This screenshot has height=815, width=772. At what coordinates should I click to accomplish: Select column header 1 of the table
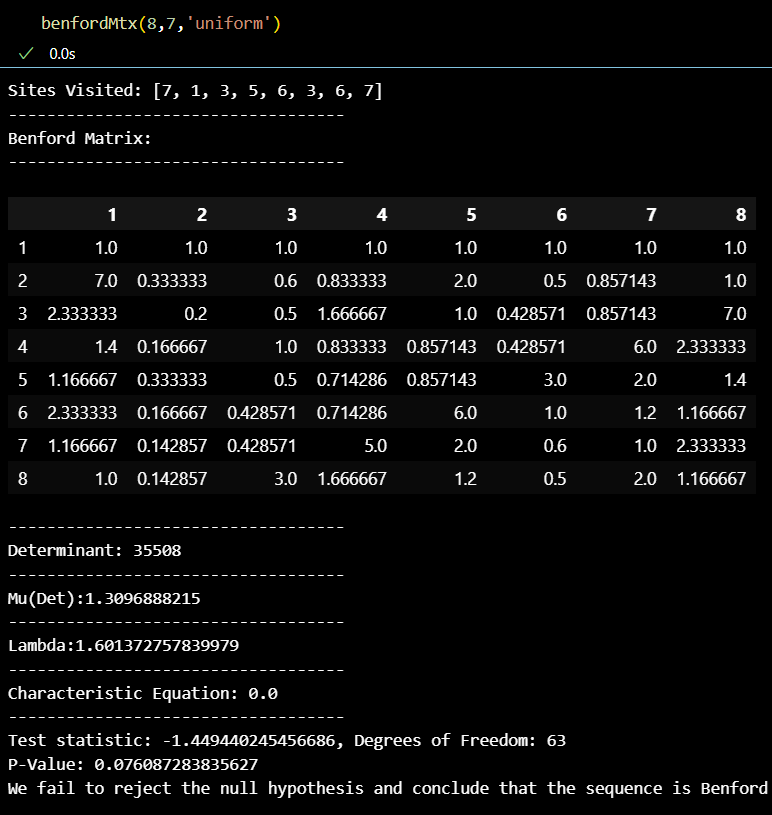click(x=112, y=215)
